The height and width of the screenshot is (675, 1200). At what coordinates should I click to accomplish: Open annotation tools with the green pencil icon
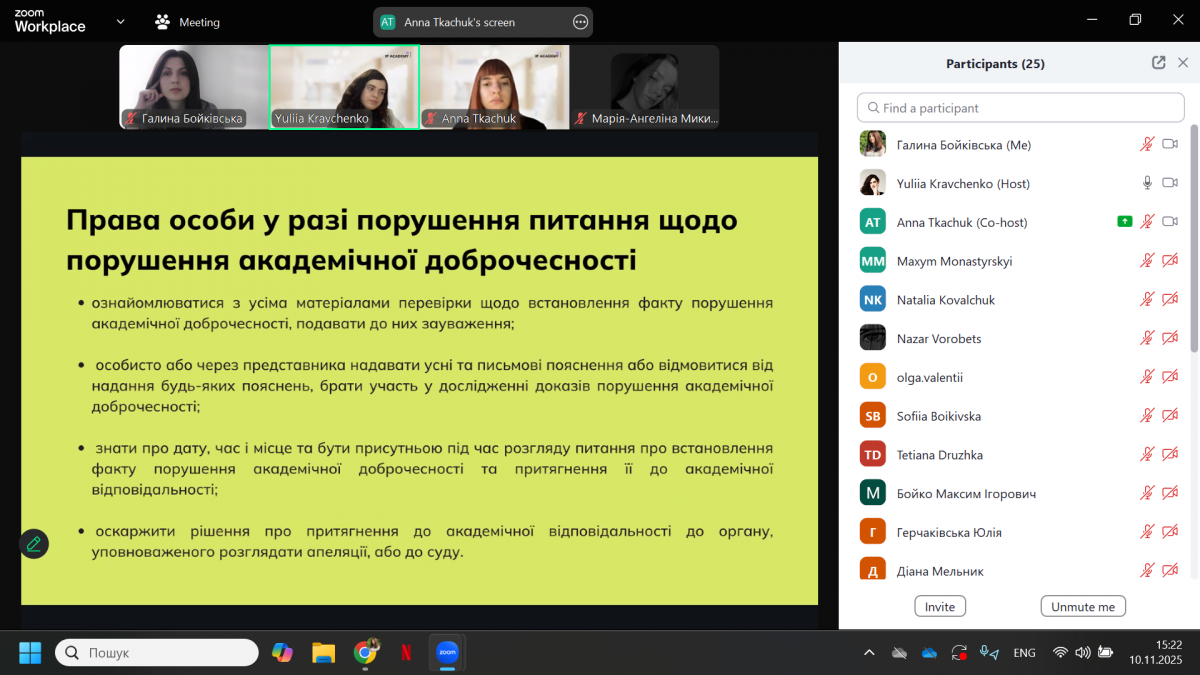[x=34, y=543]
